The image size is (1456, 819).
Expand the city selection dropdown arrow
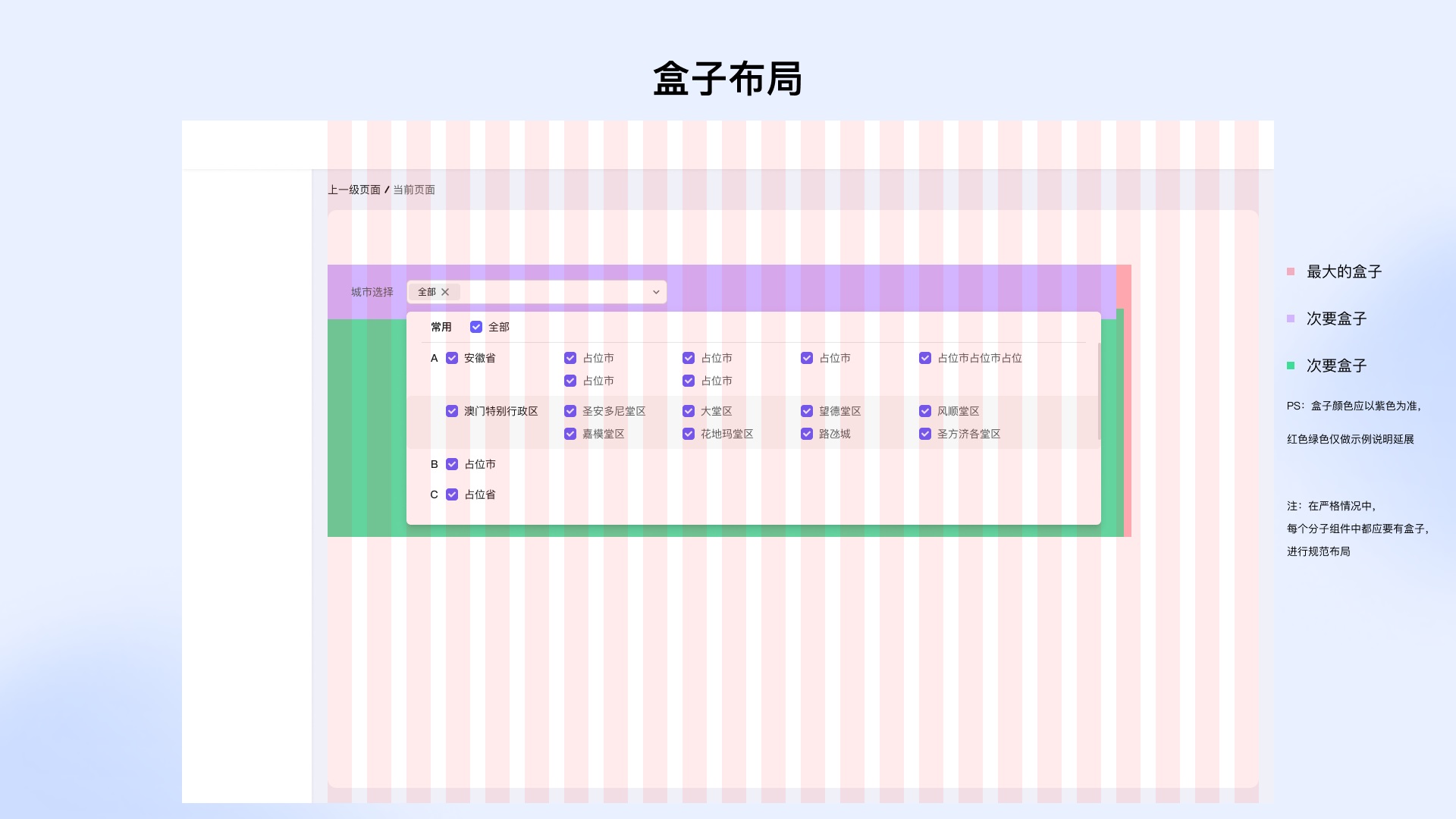point(656,292)
